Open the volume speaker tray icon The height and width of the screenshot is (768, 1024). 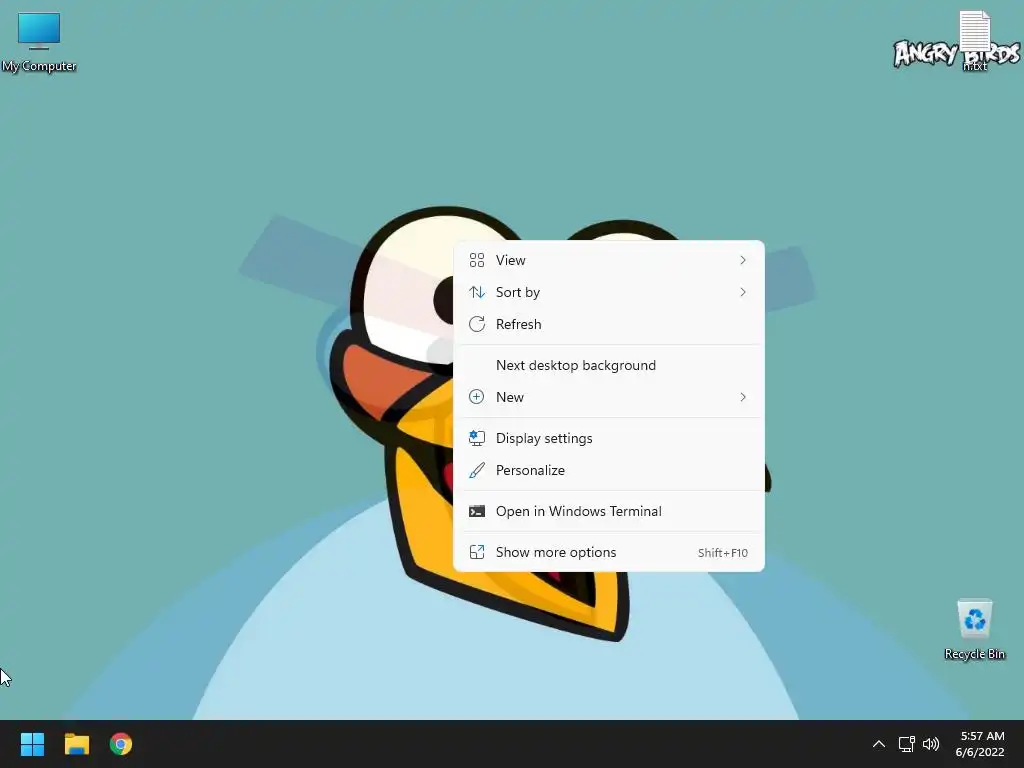931,744
